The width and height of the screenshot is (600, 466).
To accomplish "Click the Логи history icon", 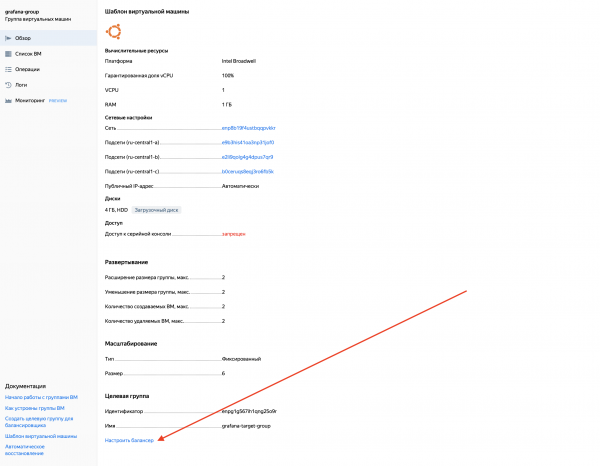I will [x=8, y=85].
